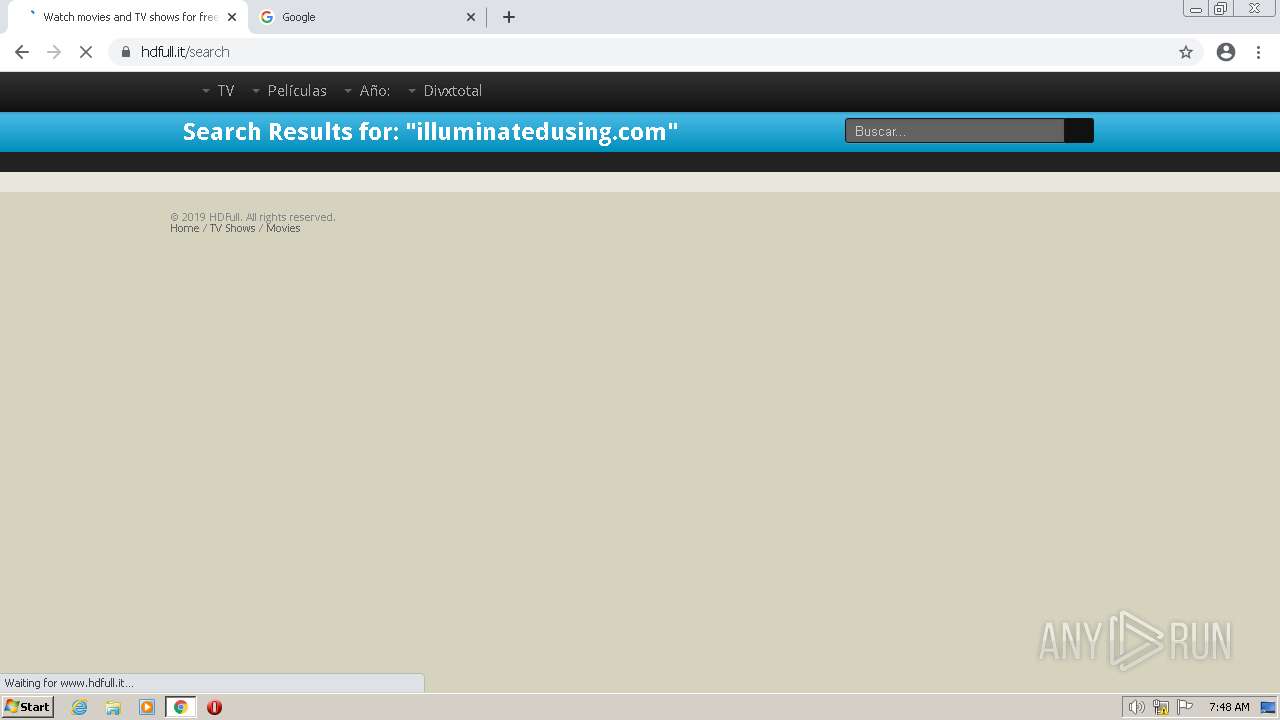Open the red Opera taskbar icon
The width and height of the screenshot is (1280, 720).
[x=214, y=707]
